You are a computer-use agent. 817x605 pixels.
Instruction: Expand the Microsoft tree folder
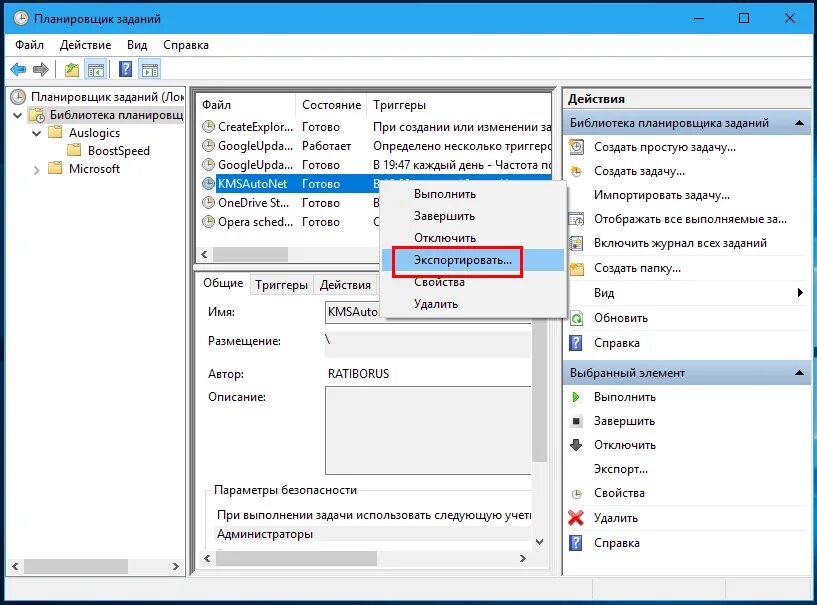pyautogui.click(x=36, y=170)
